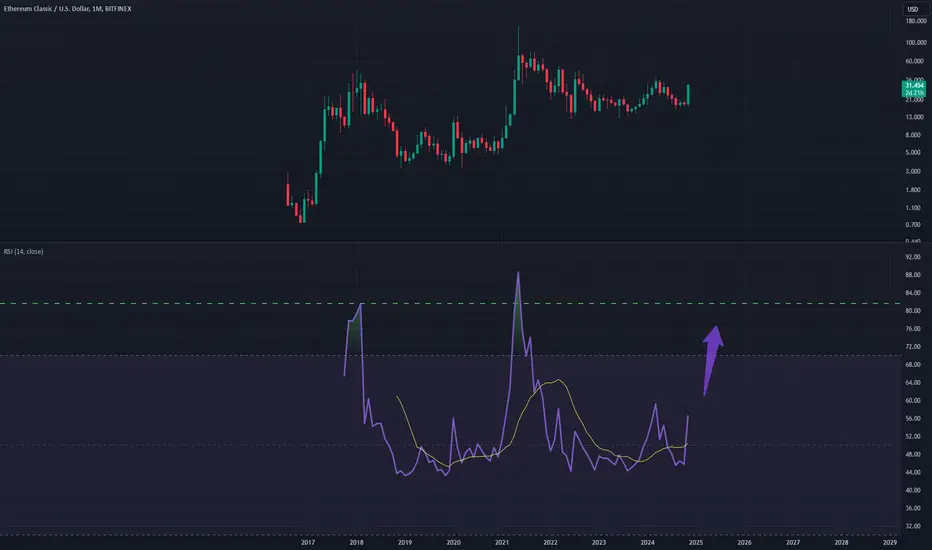Click the 5.000 price axis label
Screen dimensions: 932x550
click(x=913, y=153)
